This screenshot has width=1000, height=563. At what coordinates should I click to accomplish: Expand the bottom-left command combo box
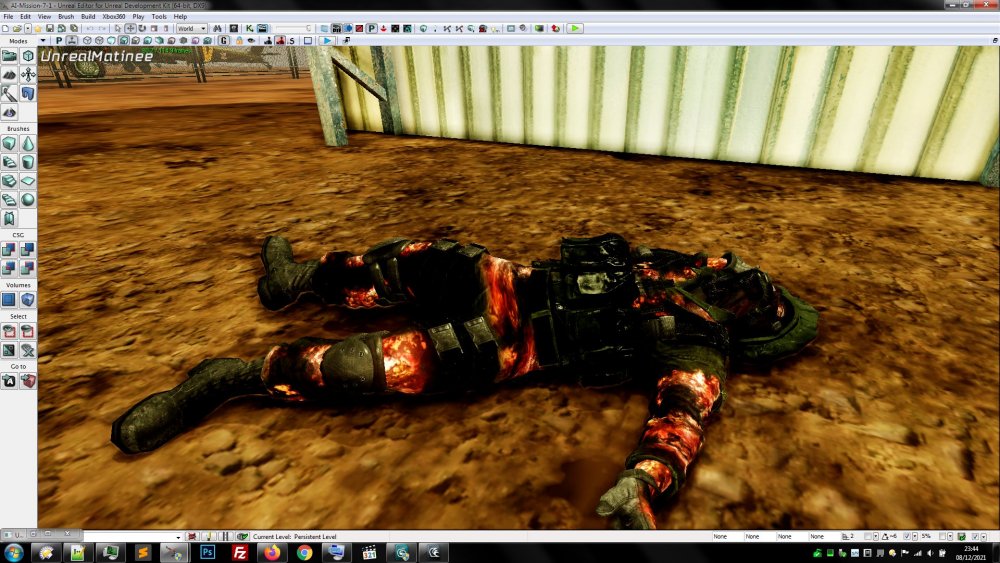[178, 537]
